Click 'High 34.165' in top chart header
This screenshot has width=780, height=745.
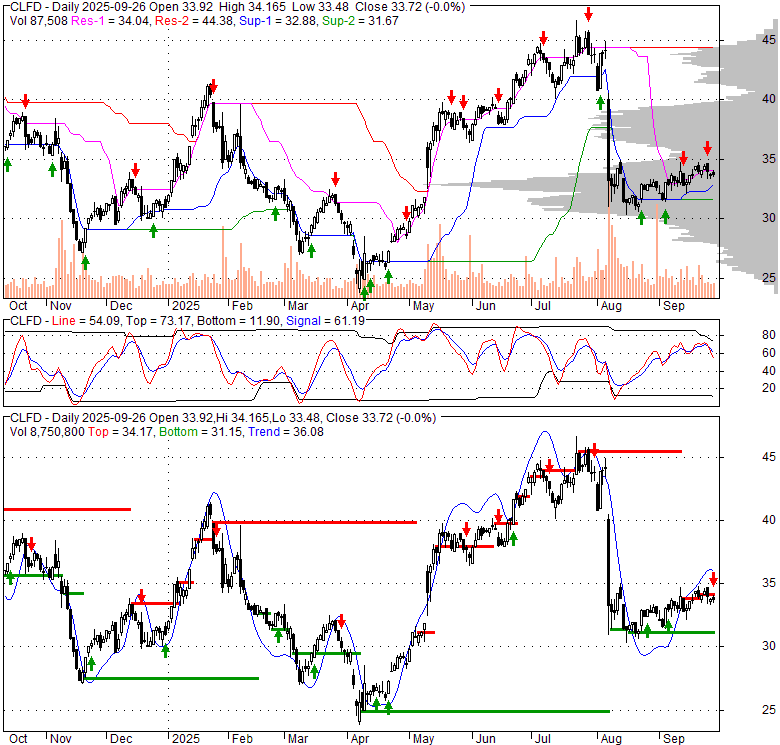251,7
